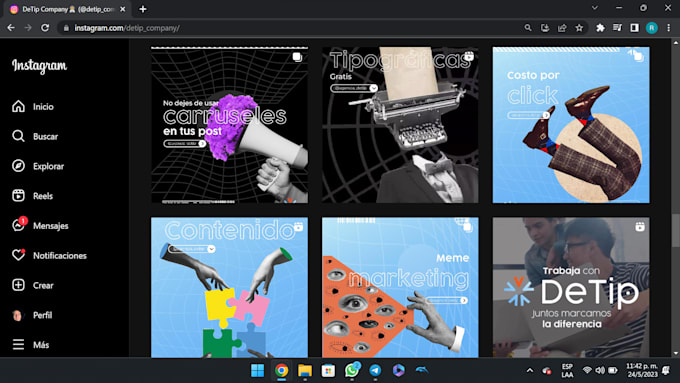Open WhatsApp from the taskbar
The width and height of the screenshot is (680, 383).
tap(352, 370)
